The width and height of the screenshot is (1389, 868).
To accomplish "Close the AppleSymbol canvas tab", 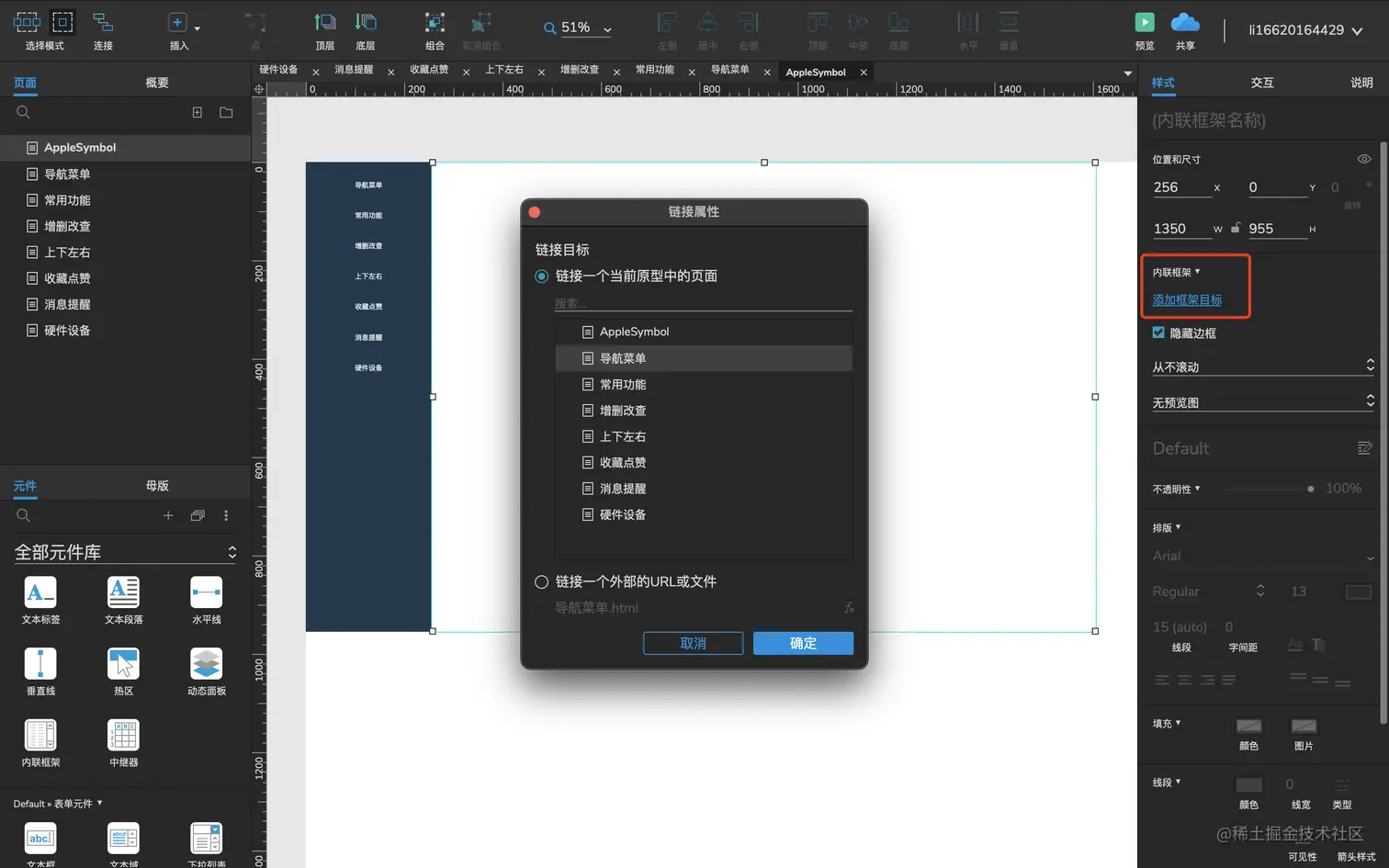I will pos(864,73).
